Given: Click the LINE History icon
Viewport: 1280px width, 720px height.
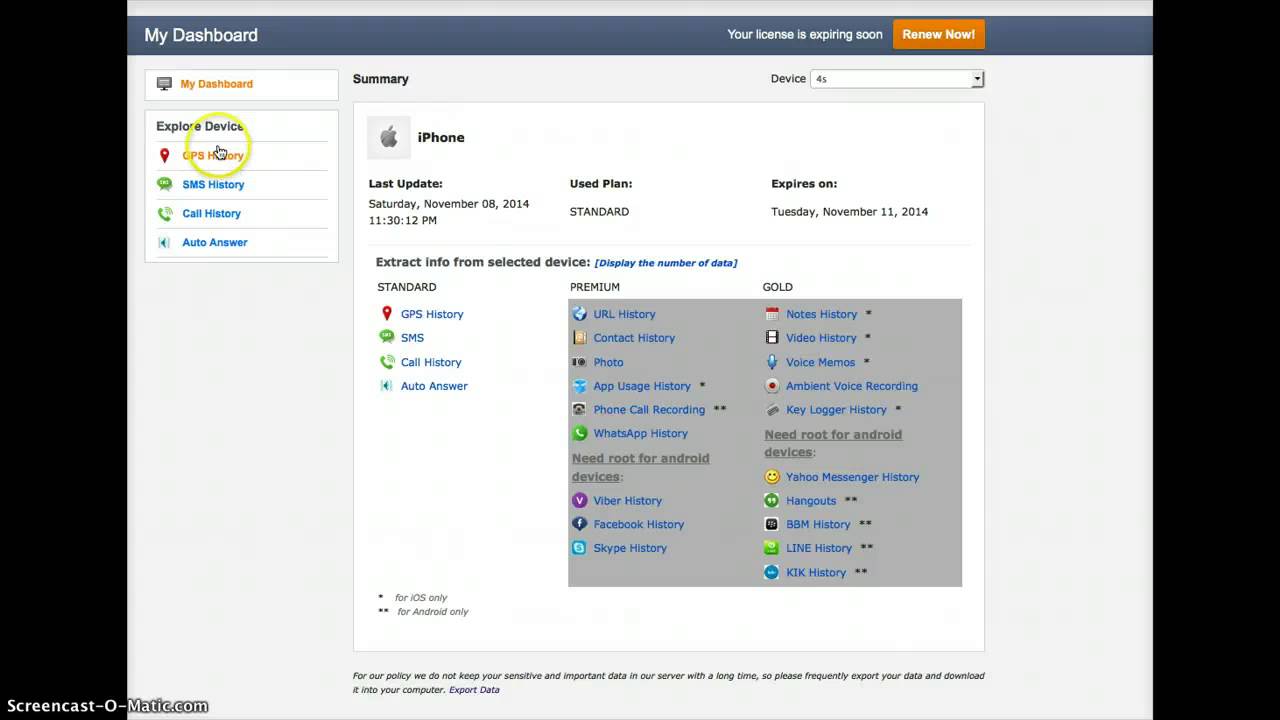Looking at the screenshot, I should (772, 548).
